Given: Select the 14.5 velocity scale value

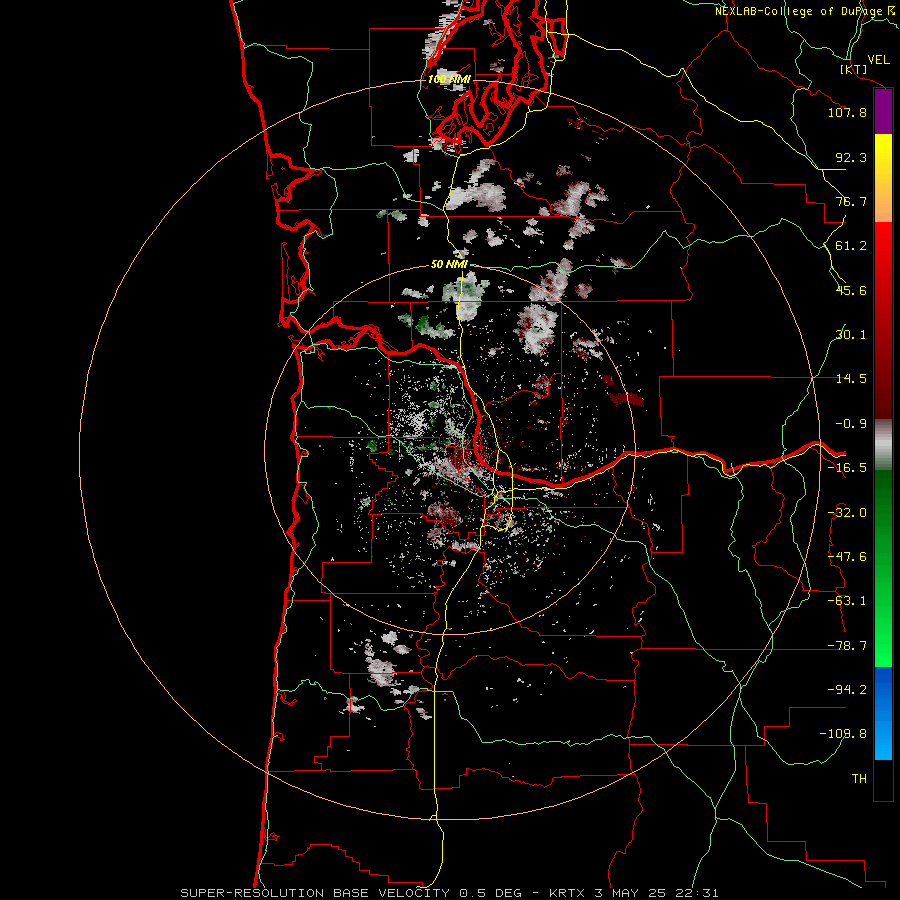Looking at the screenshot, I should (x=851, y=379).
